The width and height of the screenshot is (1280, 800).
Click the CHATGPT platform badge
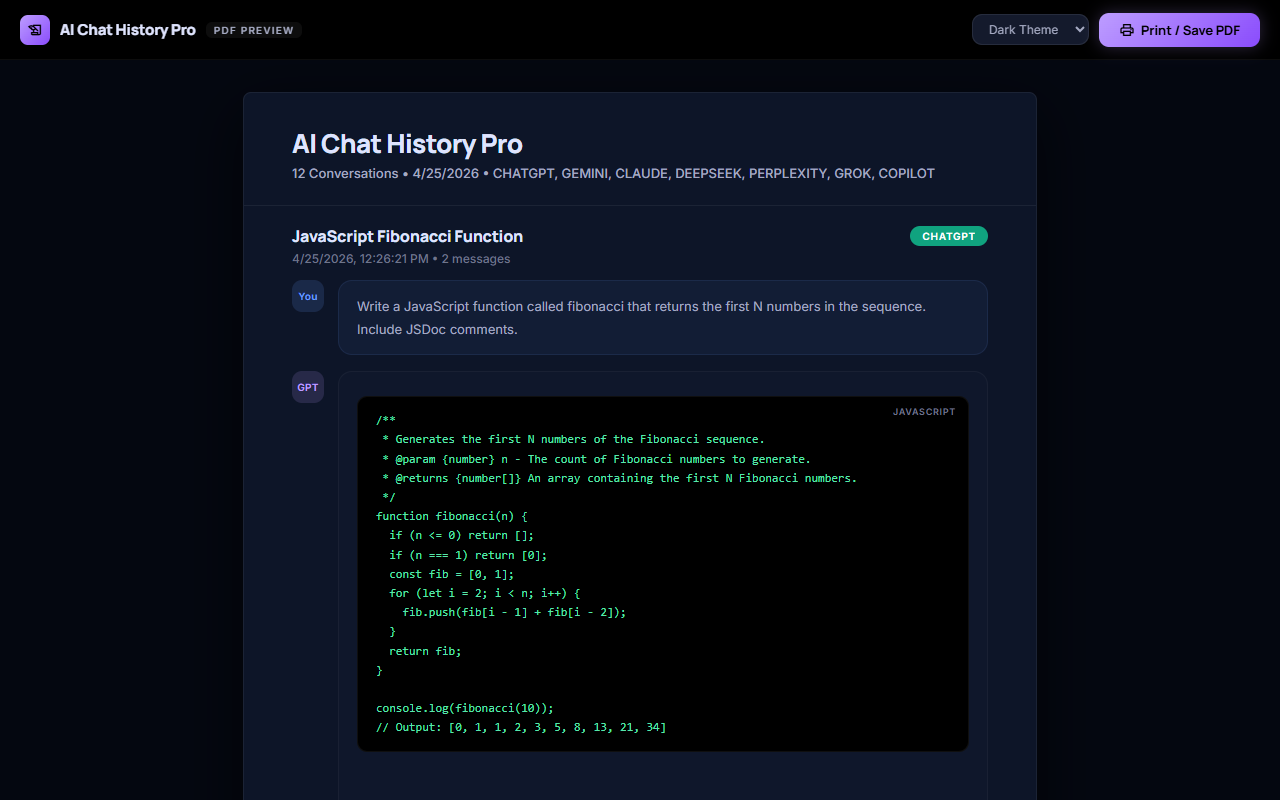[948, 236]
